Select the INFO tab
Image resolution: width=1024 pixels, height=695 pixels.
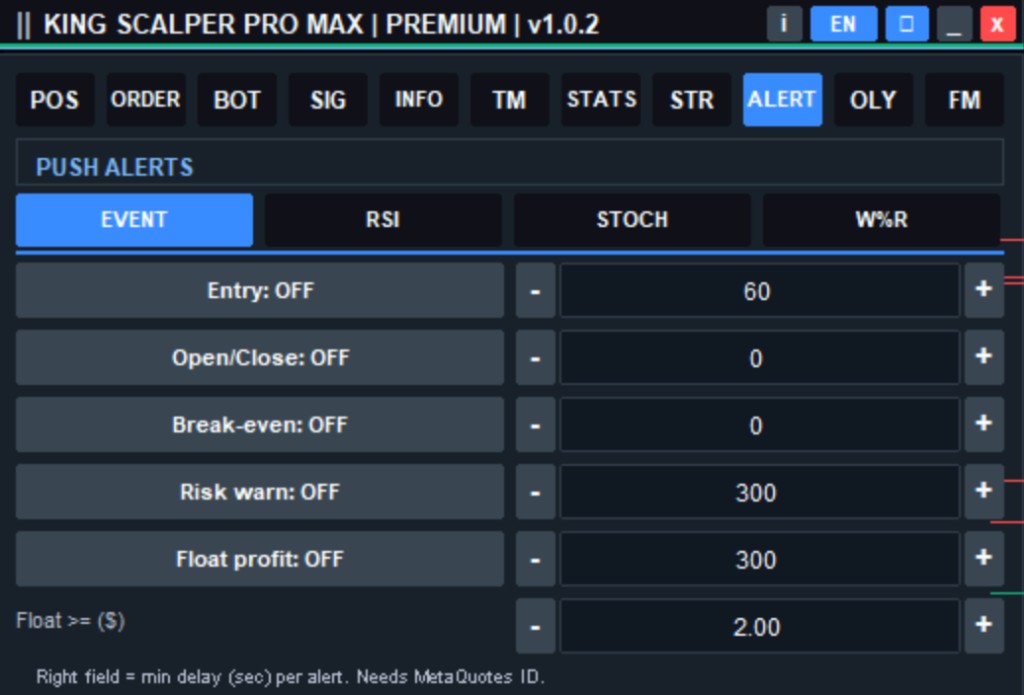coord(419,100)
